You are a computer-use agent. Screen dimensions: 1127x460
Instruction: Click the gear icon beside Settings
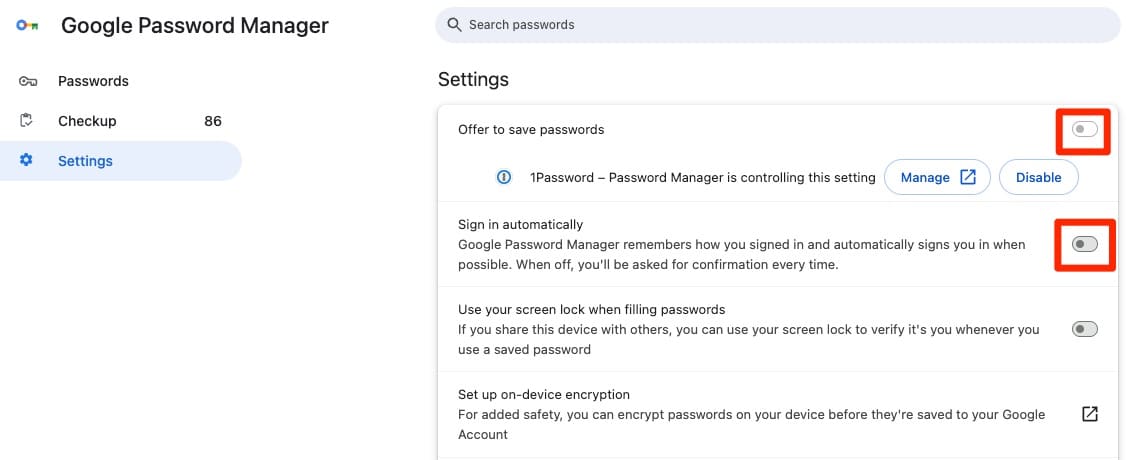pos(27,160)
